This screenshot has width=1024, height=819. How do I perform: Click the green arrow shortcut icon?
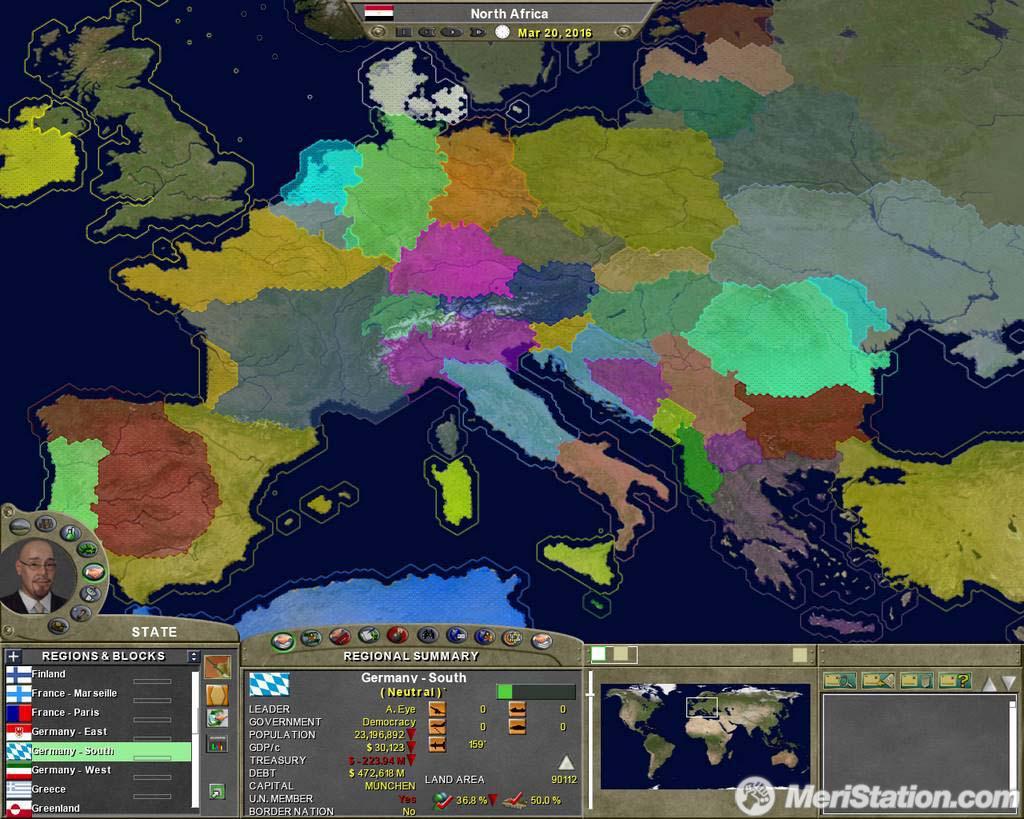tap(216, 792)
